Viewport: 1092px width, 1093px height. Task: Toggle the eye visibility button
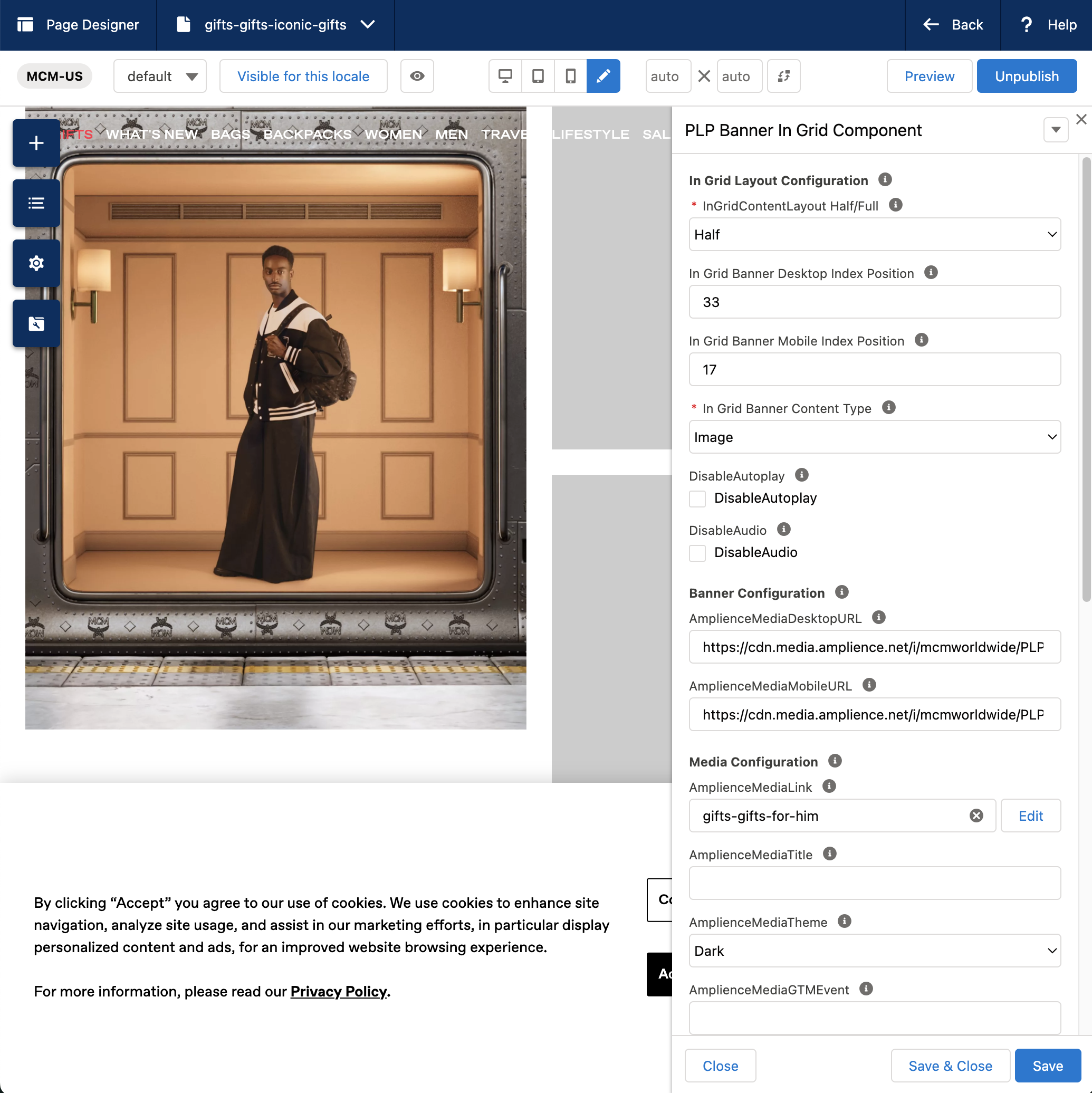coord(417,76)
